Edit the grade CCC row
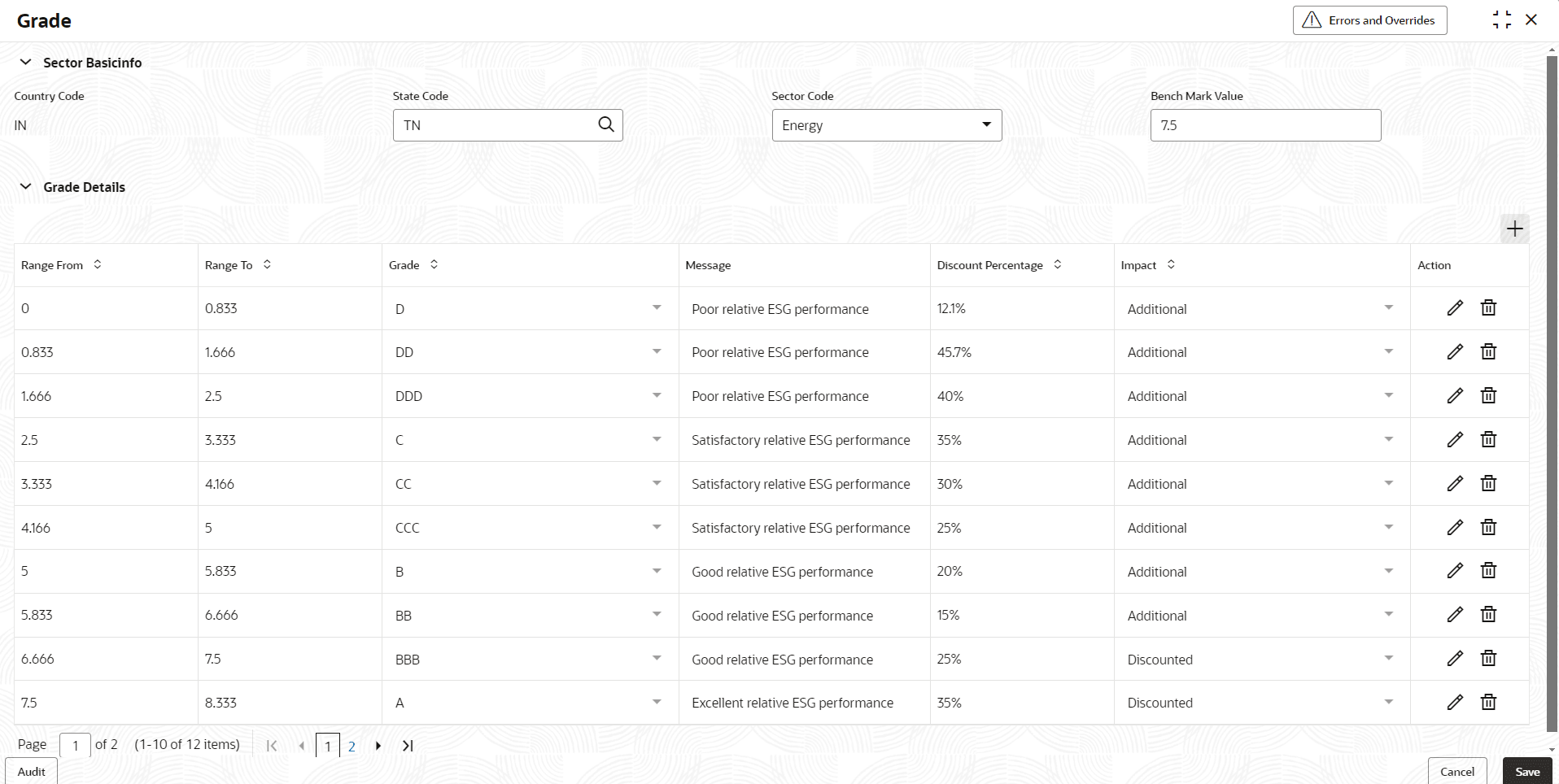Screen dimensions: 1559x784 (1455, 528)
